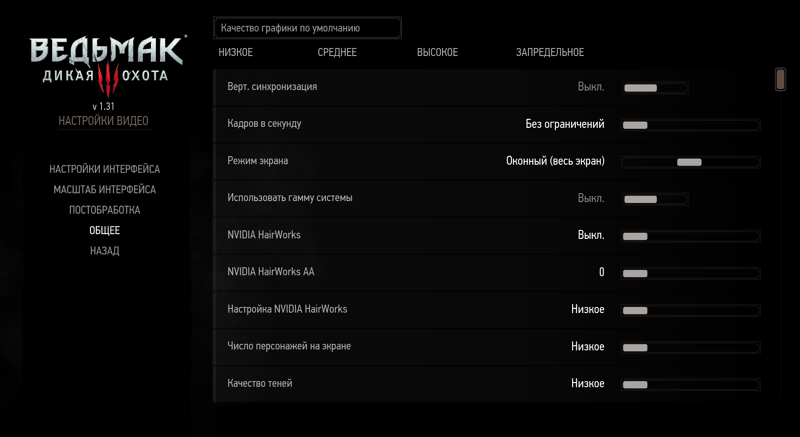Screen dimensions: 800x437
Task: Adjust Режим экрана slider
Action: coord(690,162)
